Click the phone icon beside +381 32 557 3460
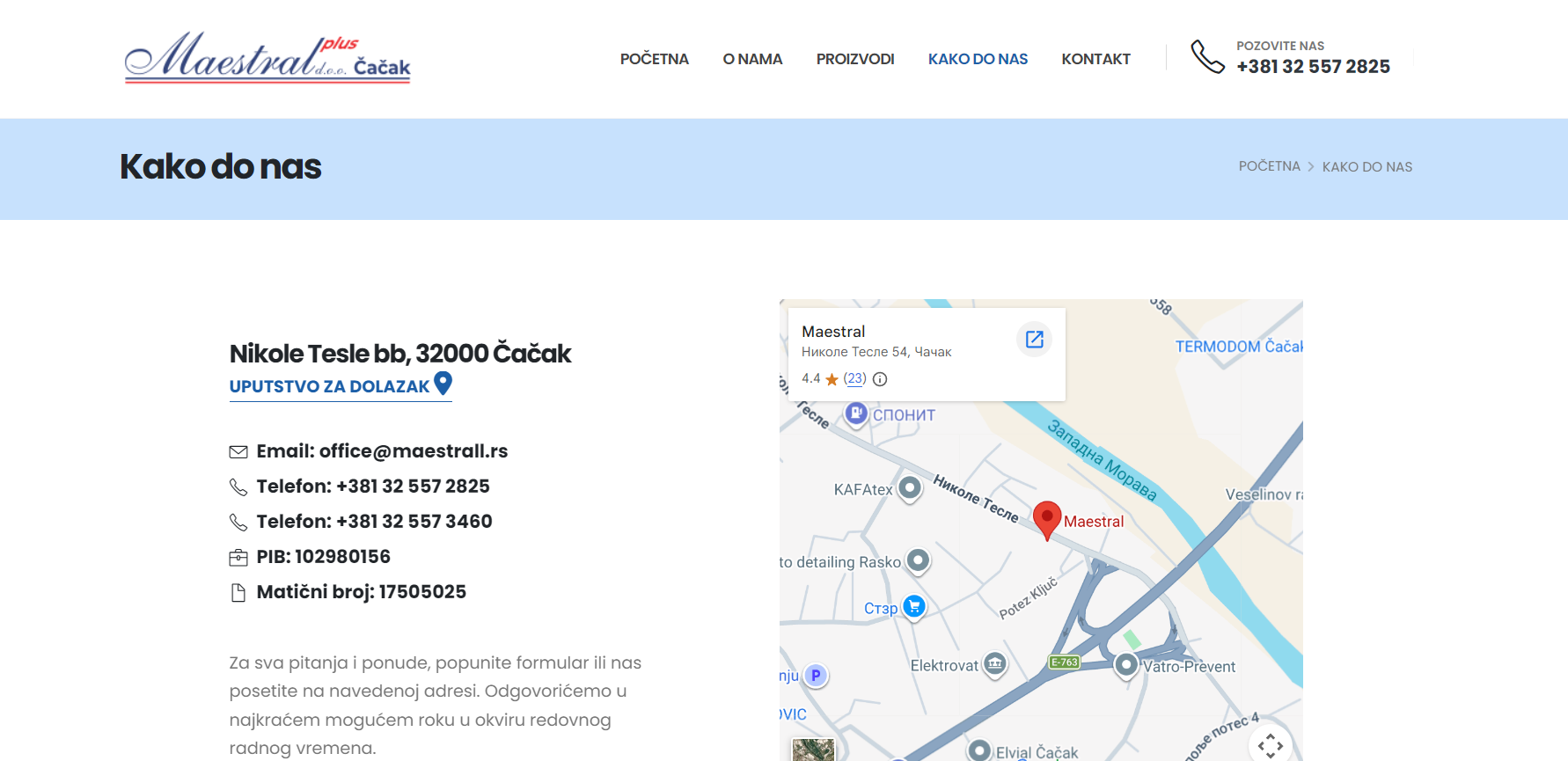This screenshot has width=1568, height=761. click(238, 522)
